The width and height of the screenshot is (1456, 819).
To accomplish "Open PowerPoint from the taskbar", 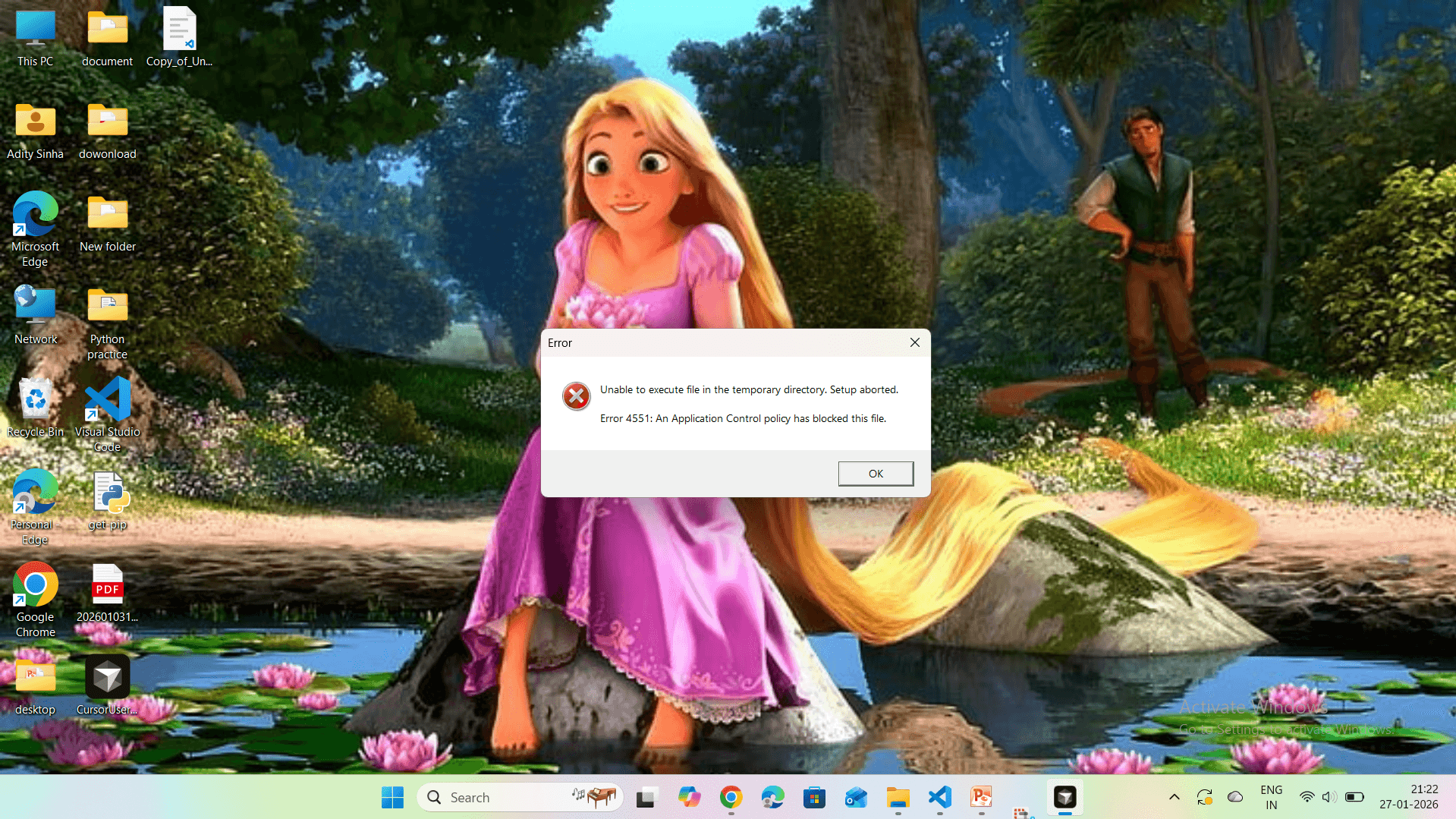I will [x=981, y=797].
